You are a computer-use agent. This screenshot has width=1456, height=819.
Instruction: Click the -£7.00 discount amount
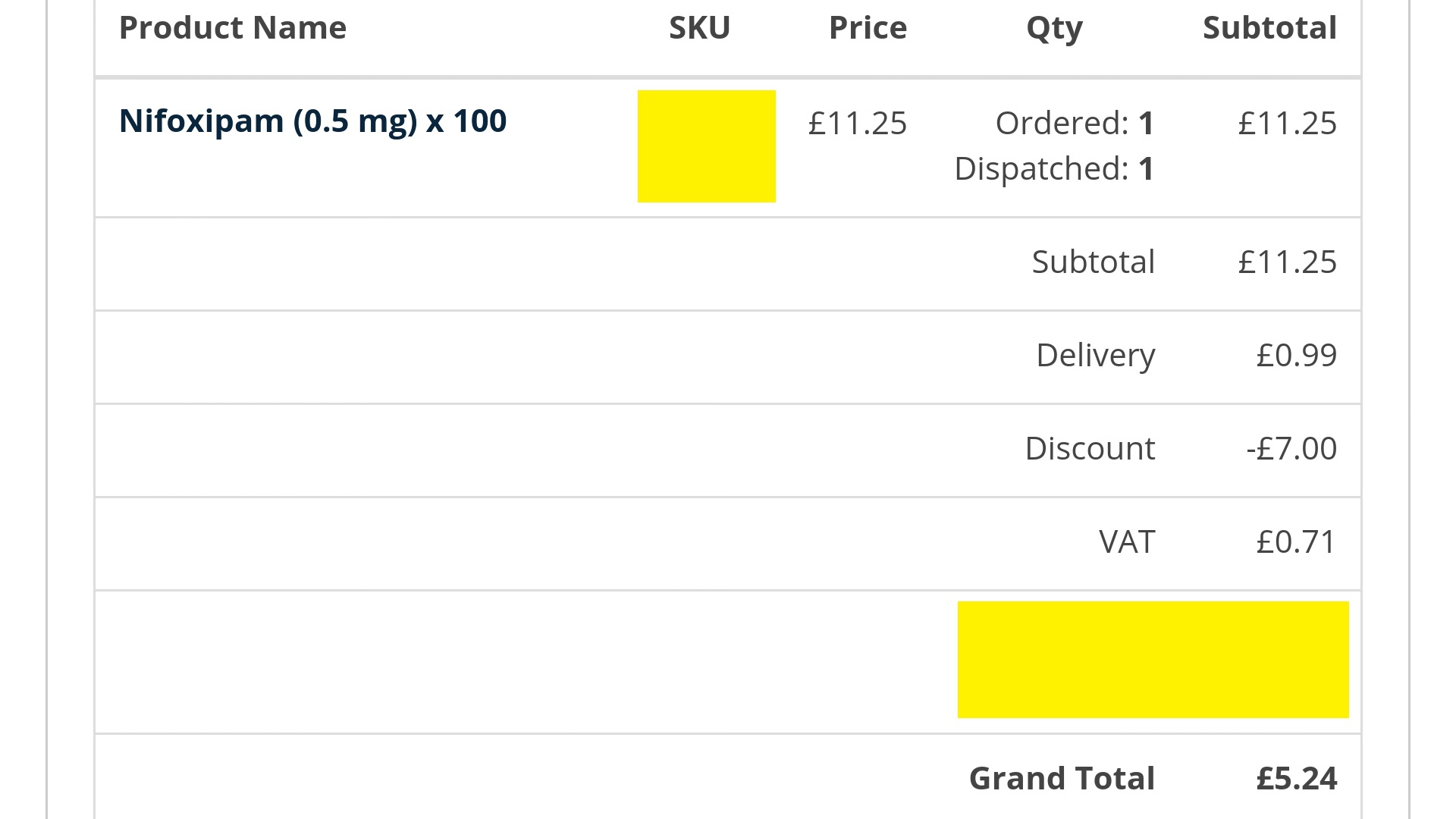1291,449
